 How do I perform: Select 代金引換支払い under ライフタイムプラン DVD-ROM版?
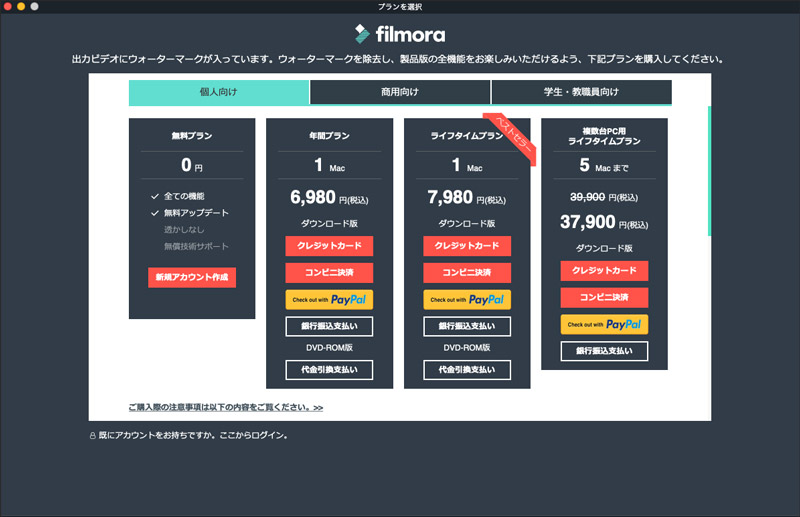point(467,370)
